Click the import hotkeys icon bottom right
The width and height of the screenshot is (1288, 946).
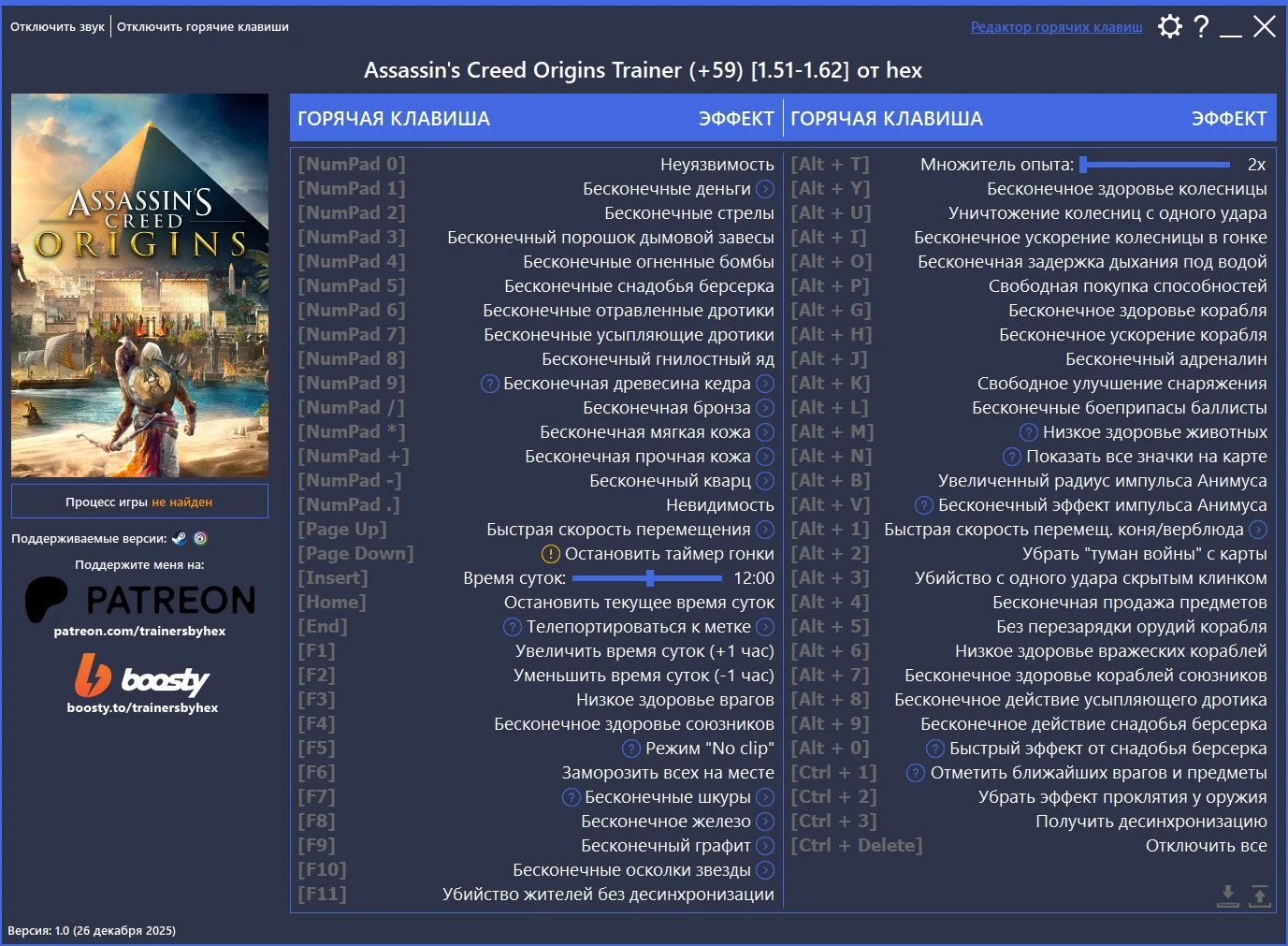pyautogui.click(x=1228, y=895)
